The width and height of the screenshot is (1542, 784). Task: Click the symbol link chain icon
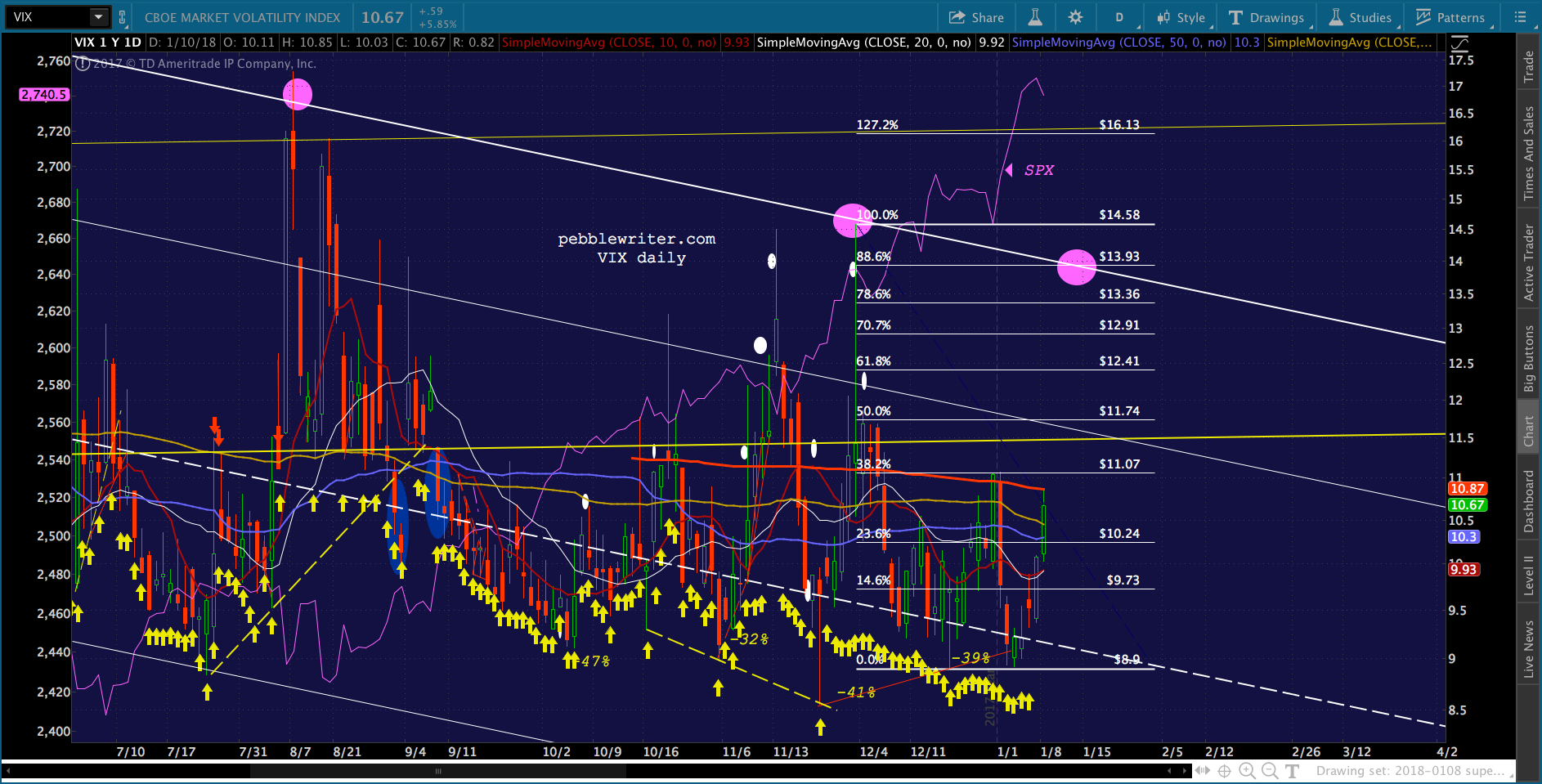tap(123, 17)
